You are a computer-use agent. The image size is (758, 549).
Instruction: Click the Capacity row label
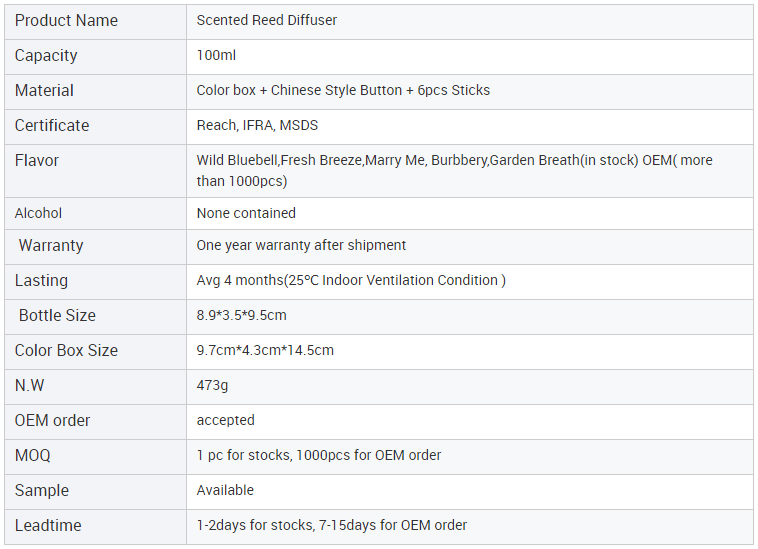pos(46,56)
